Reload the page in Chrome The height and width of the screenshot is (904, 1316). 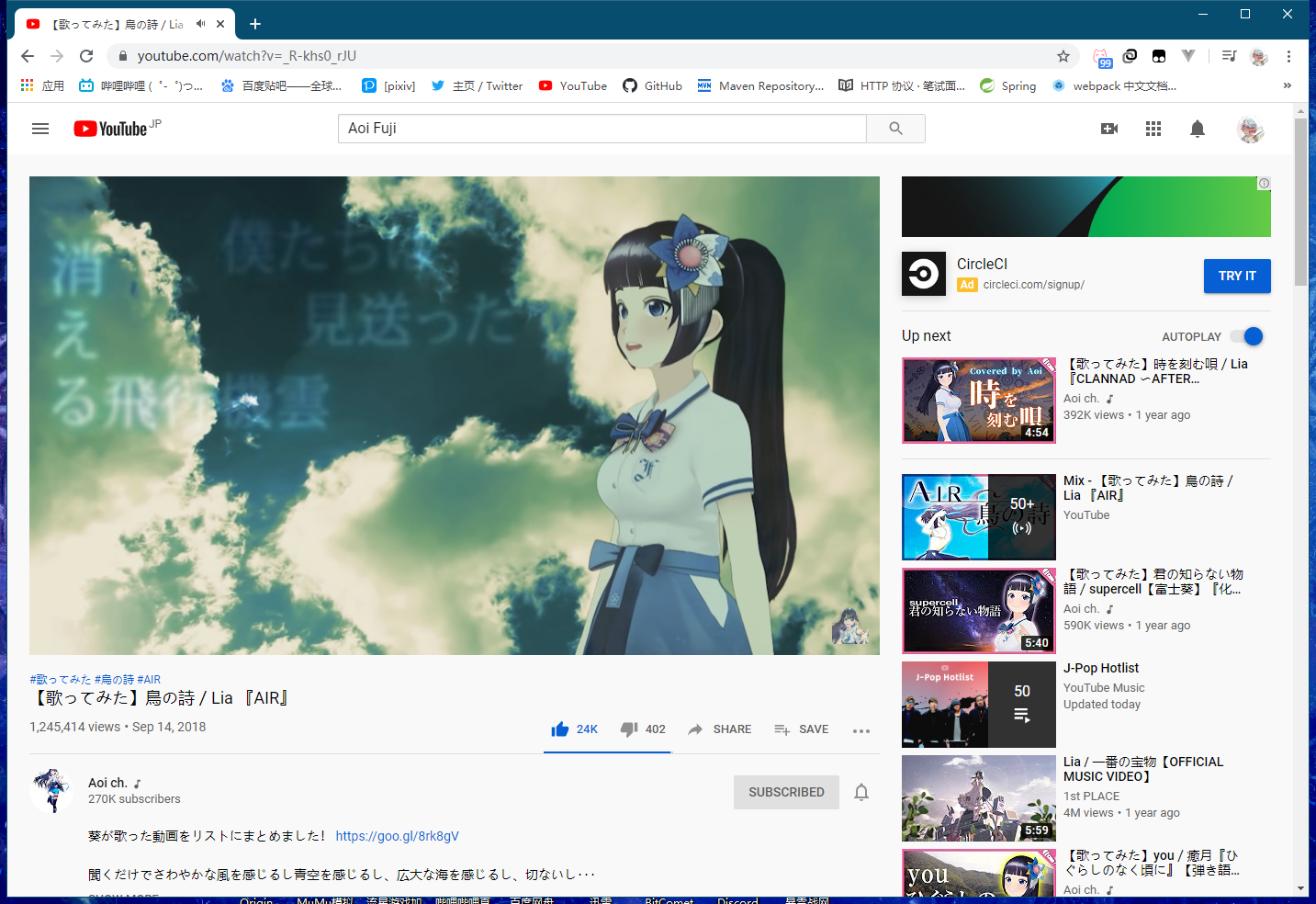86,56
